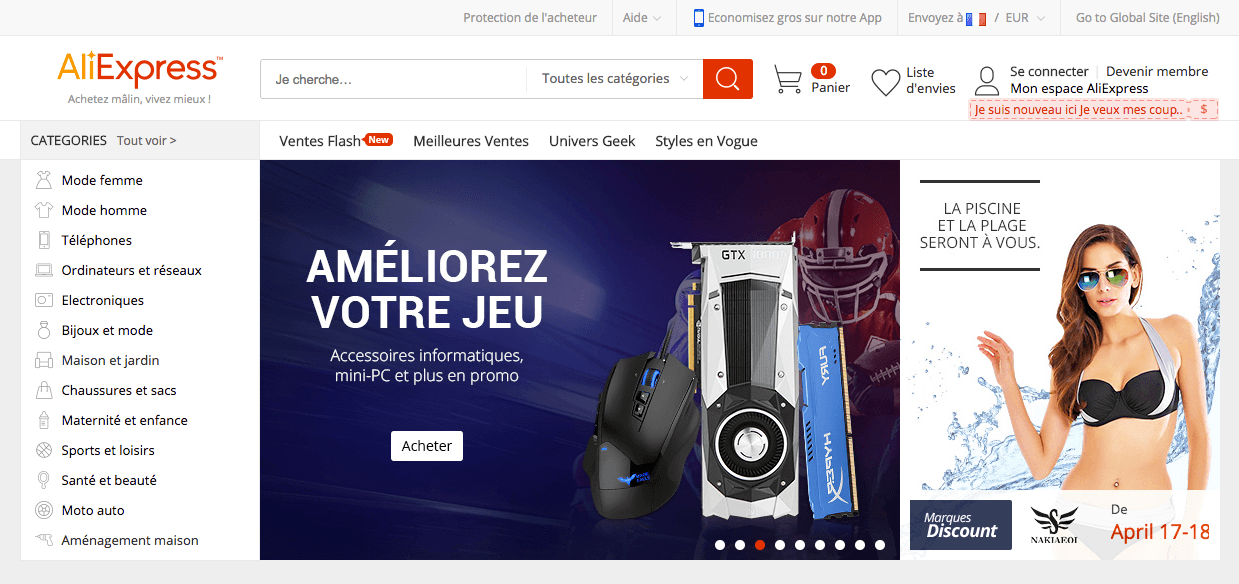Image resolution: width=1239 pixels, height=584 pixels.
Task: Click the orange search magnifier button
Action: pos(727,79)
